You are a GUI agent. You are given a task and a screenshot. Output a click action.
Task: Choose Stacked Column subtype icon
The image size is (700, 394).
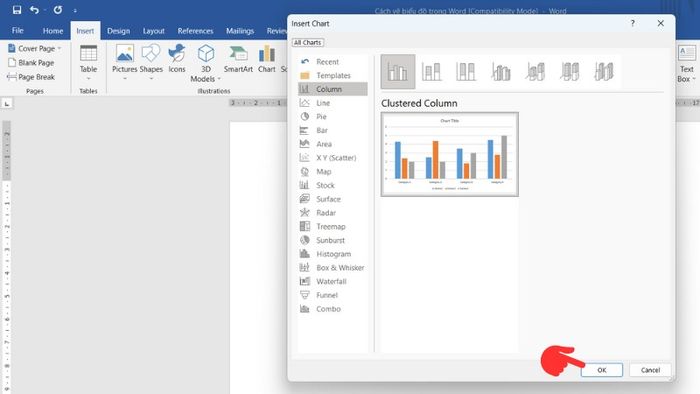tap(432, 71)
